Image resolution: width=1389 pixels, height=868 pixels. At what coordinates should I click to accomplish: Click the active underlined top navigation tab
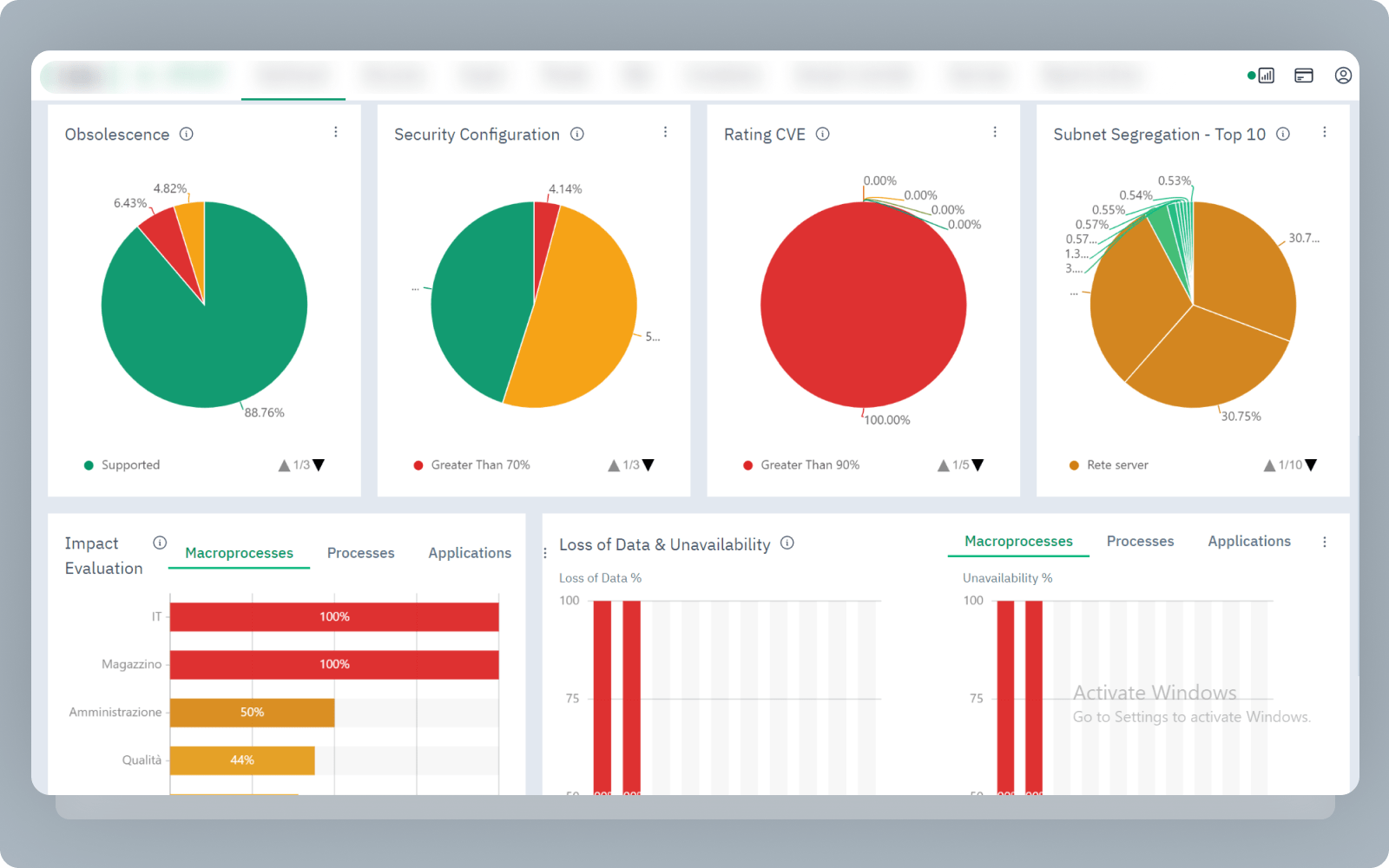click(293, 76)
